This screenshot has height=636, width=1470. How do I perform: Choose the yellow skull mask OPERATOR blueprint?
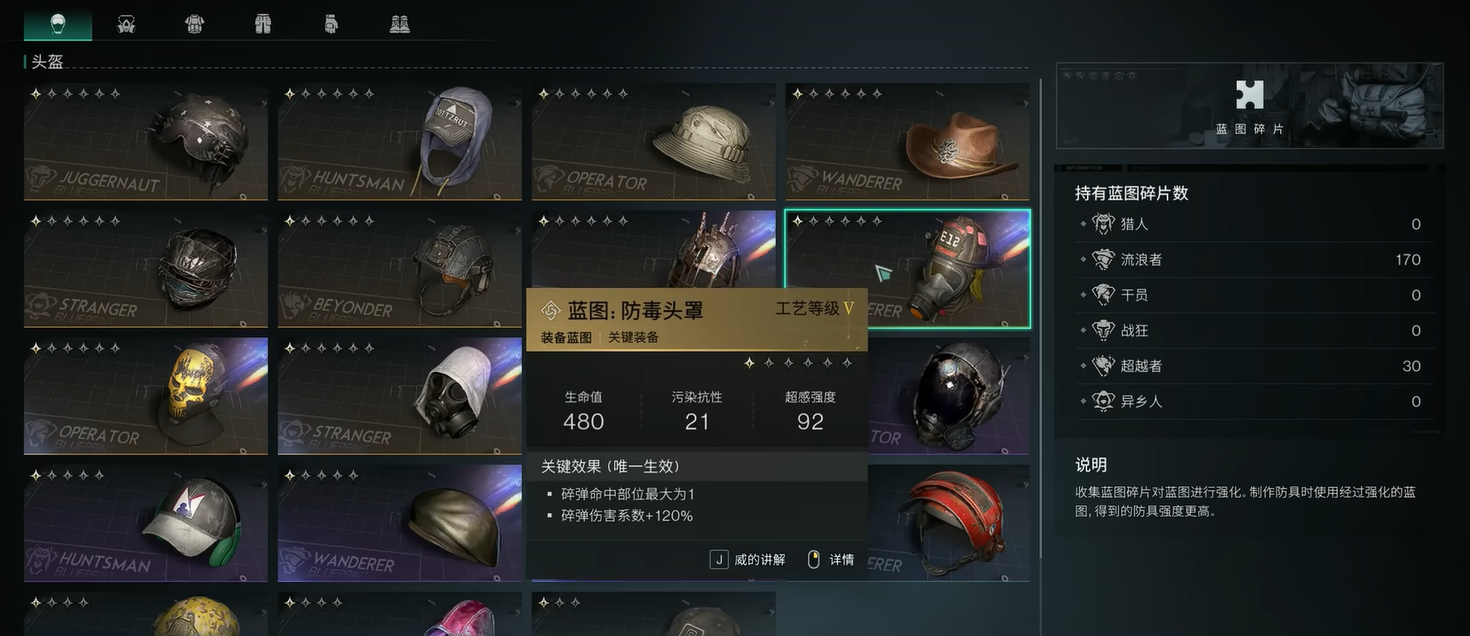(x=146, y=396)
